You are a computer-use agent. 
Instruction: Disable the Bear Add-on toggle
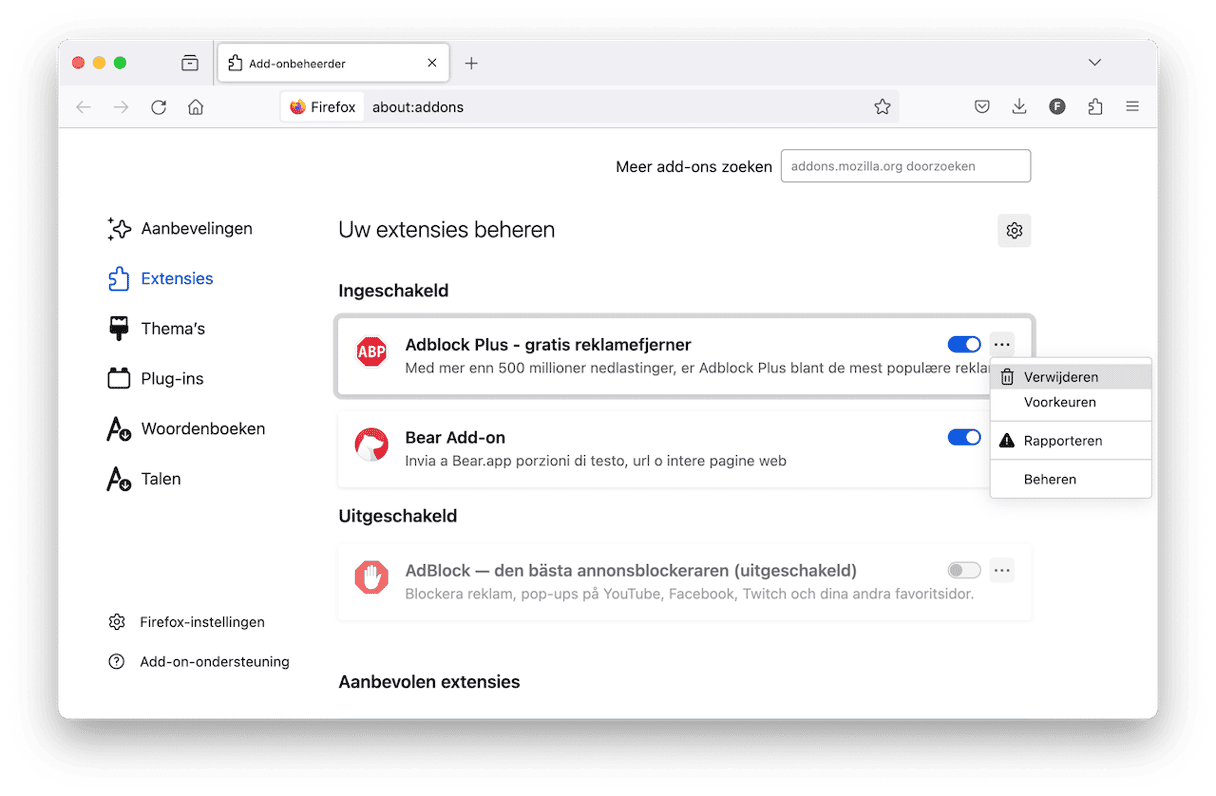tap(965, 437)
